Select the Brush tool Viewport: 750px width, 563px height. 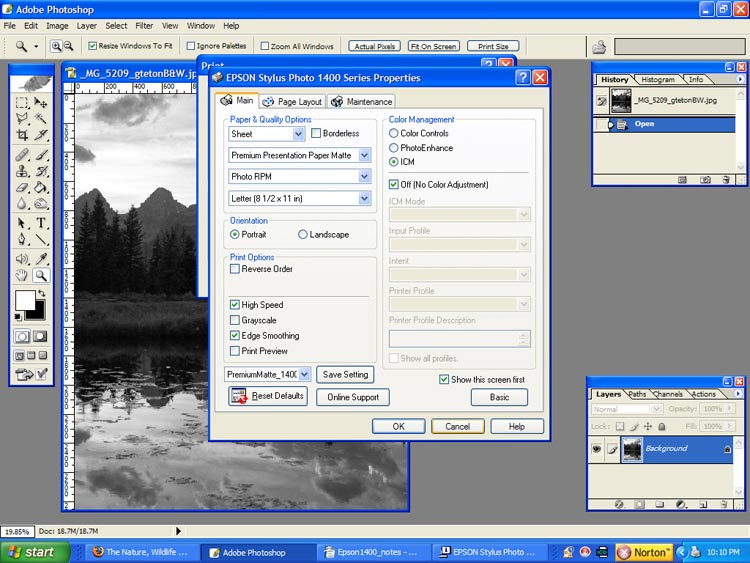pyautogui.click(x=41, y=155)
